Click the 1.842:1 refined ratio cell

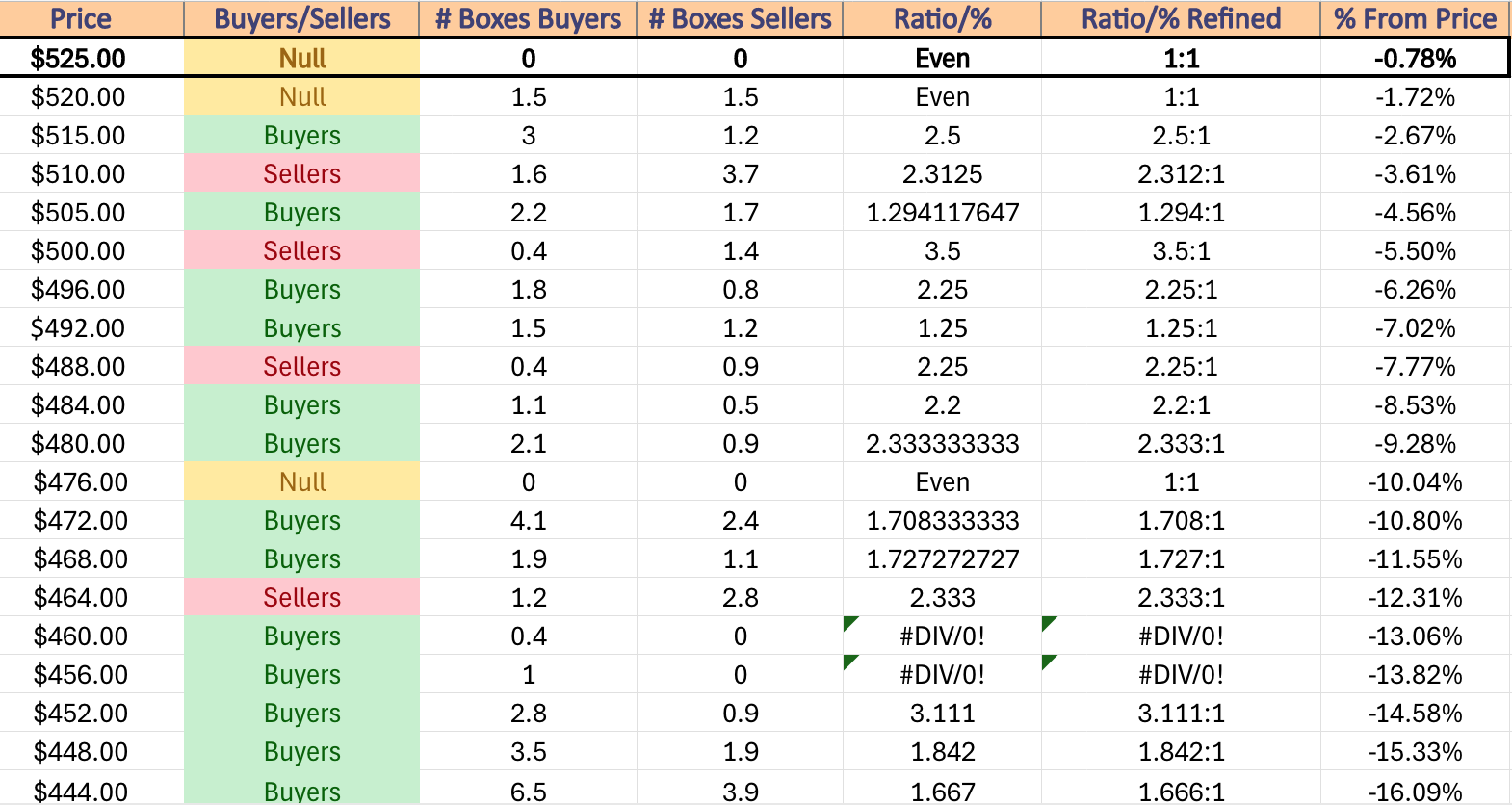pos(1181,751)
